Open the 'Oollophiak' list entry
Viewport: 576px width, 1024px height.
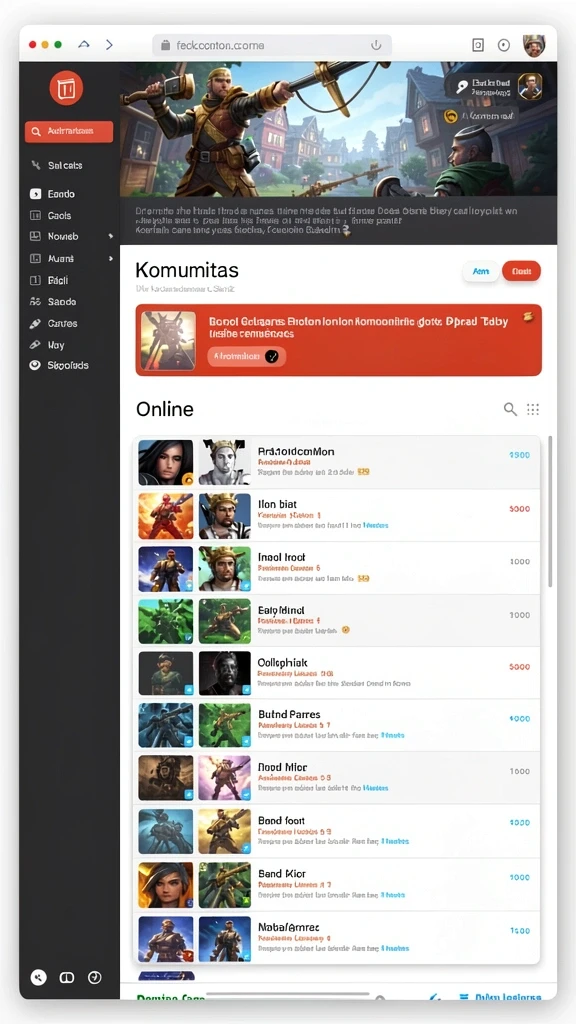tap(336, 673)
